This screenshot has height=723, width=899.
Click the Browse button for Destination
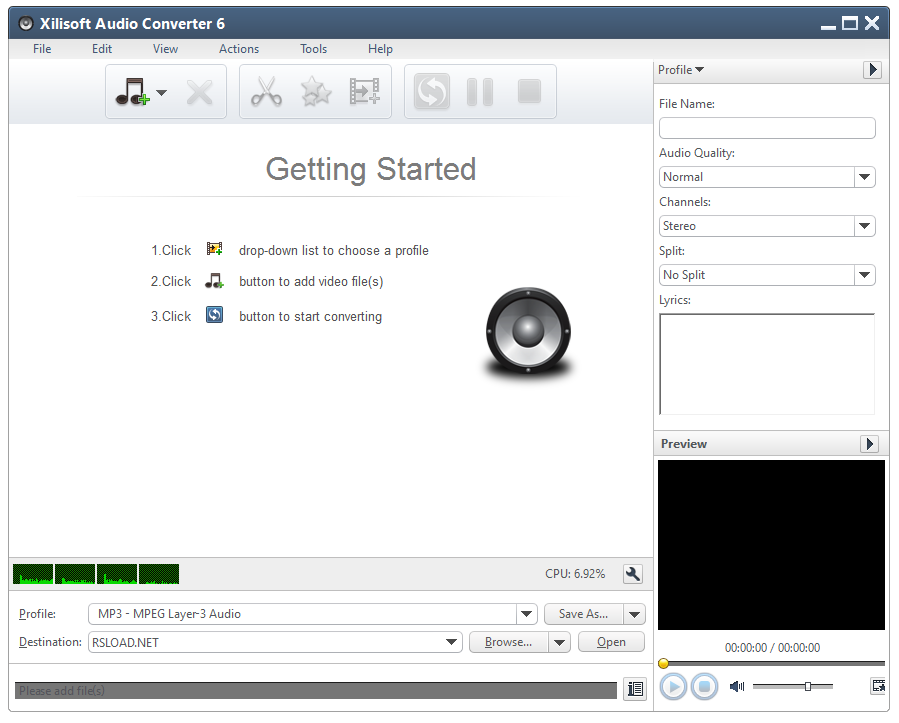[x=506, y=642]
